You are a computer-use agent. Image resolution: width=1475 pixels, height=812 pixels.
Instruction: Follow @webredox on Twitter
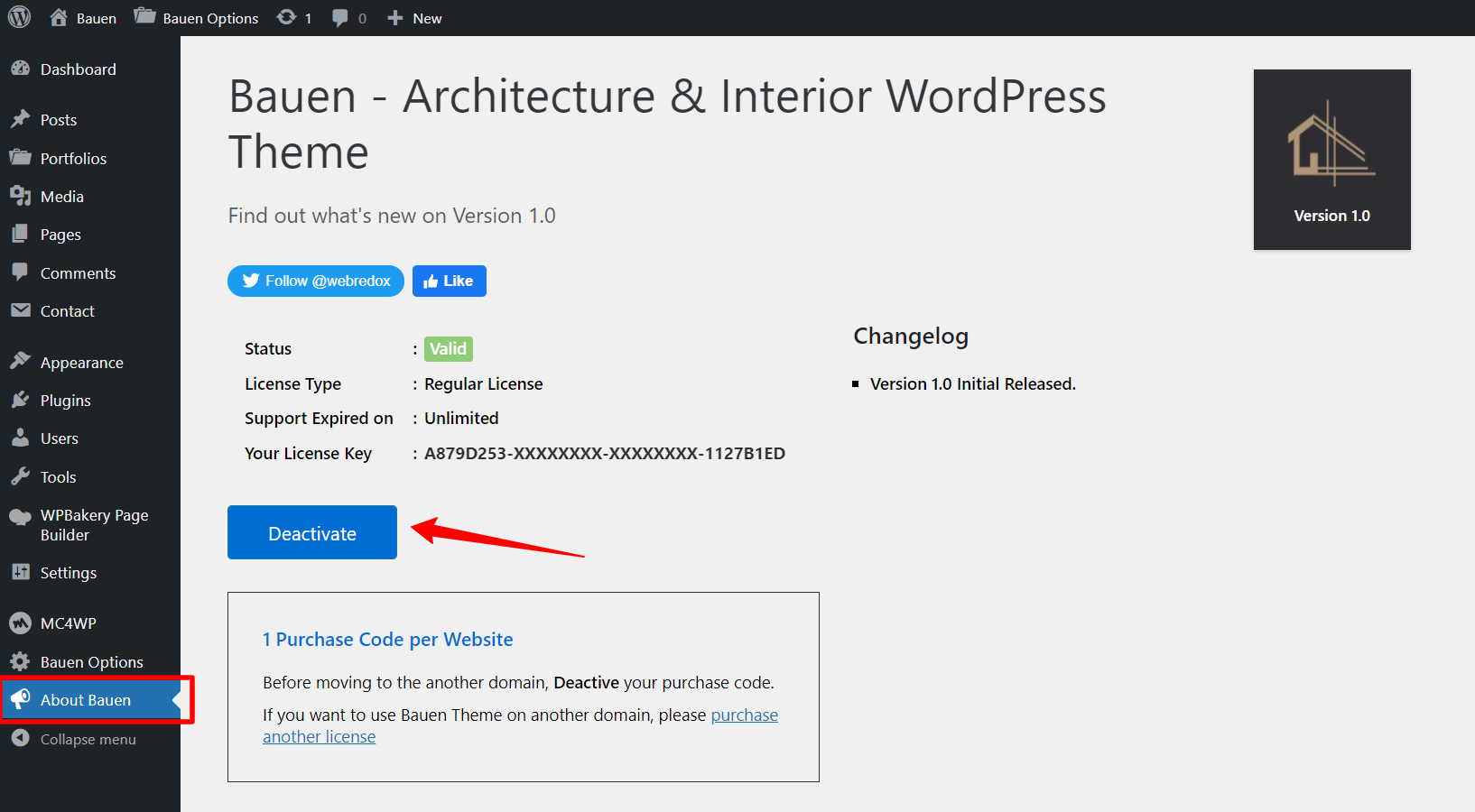[316, 281]
